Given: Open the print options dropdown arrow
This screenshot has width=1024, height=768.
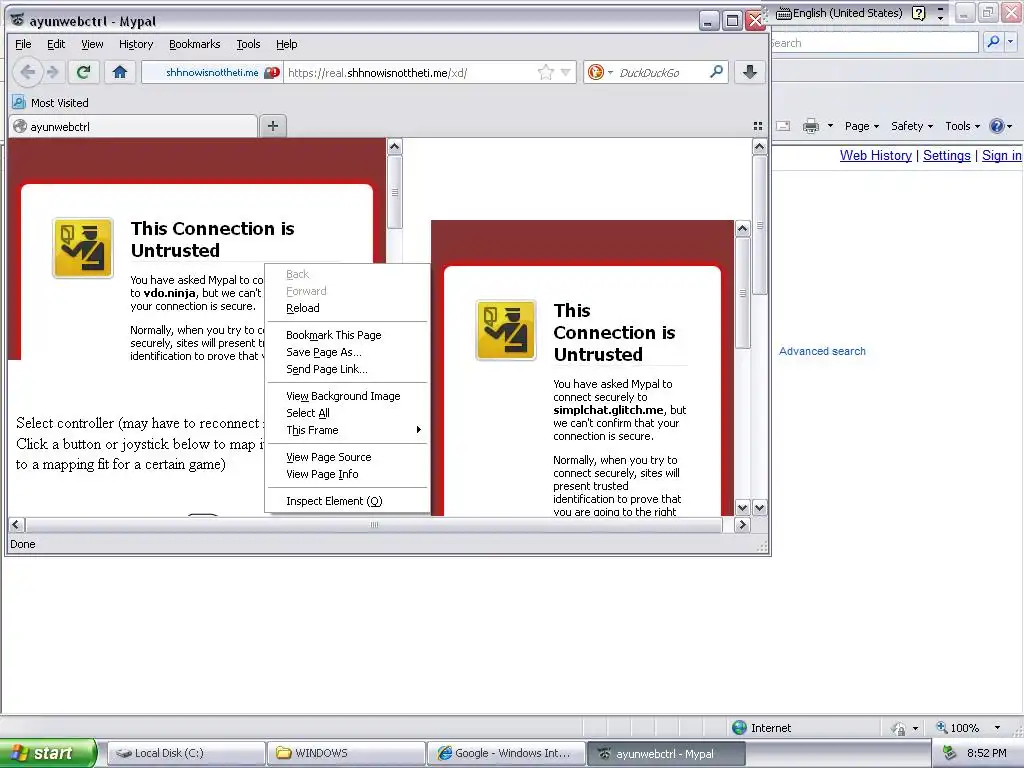Looking at the screenshot, I should [x=830, y=126].
